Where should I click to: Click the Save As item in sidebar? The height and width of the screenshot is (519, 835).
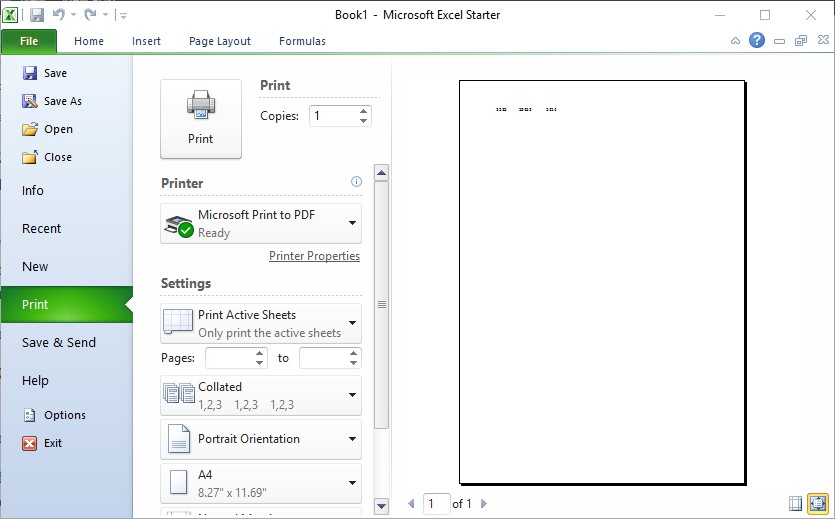[62, 101]
